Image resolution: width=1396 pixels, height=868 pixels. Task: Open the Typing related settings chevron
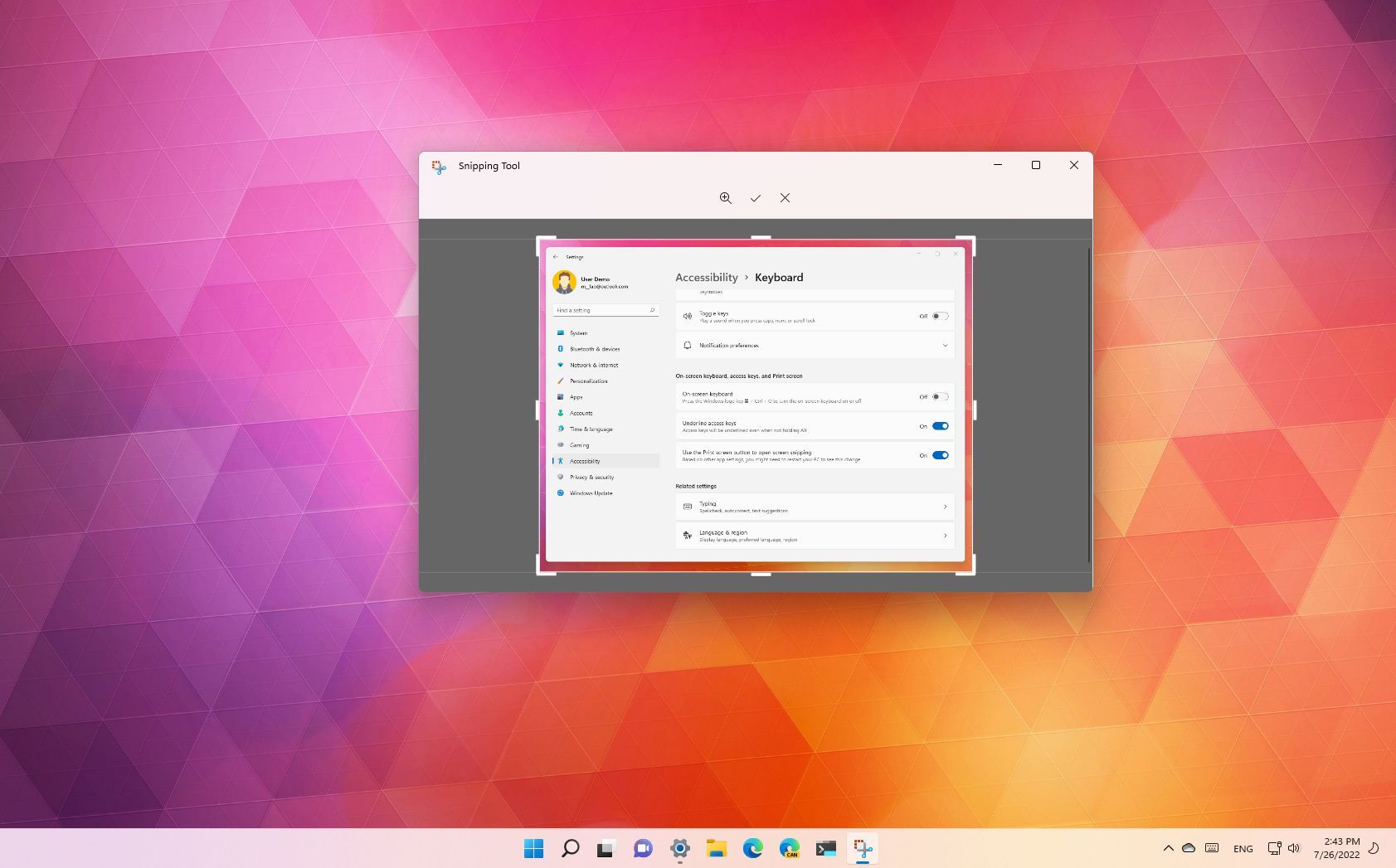coord(945,507)
